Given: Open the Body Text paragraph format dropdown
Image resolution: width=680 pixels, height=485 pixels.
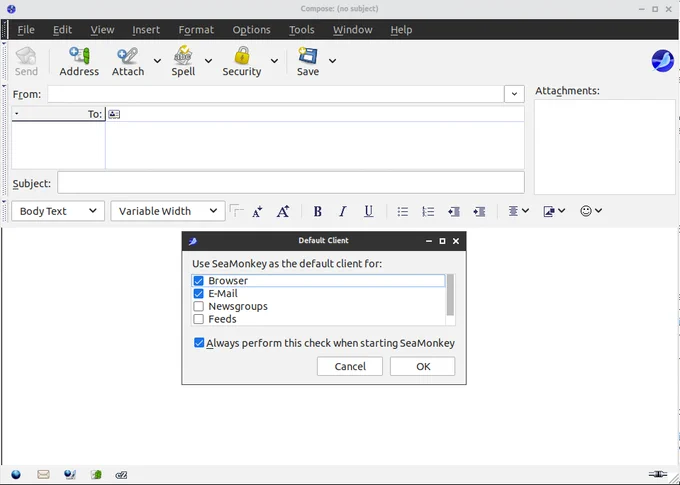Looking at the screenshot, I should pyautogui.click(x=58, y=211).
